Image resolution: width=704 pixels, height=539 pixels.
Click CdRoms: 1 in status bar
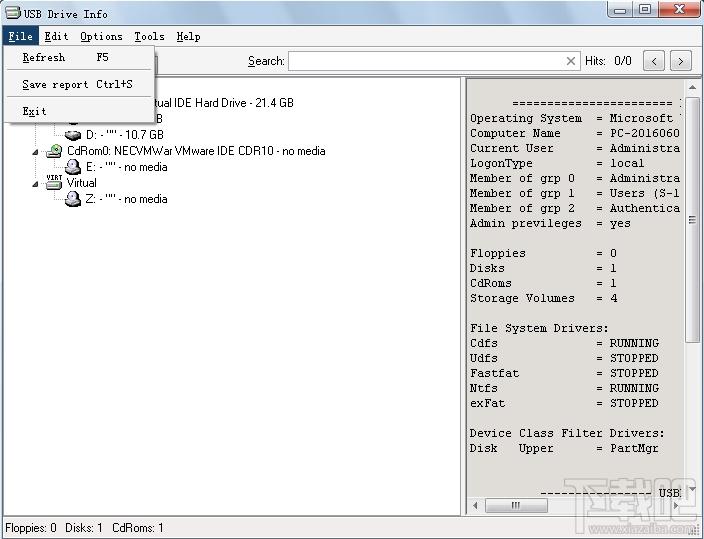(138, 528)
